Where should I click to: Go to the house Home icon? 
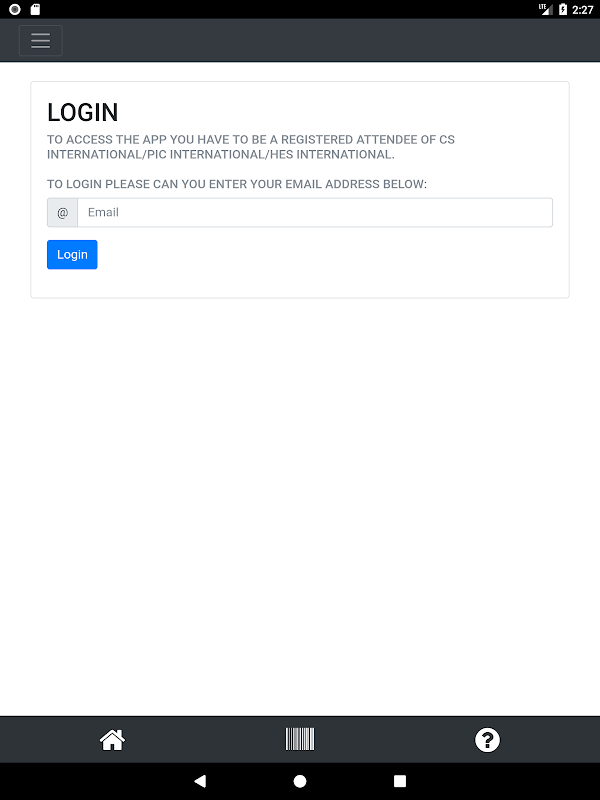(x=112, y=740)
